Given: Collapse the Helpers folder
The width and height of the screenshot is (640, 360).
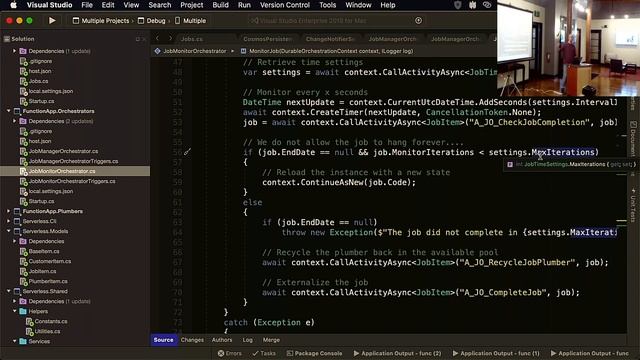Looking at the screenshot, I should click(15, 311).
